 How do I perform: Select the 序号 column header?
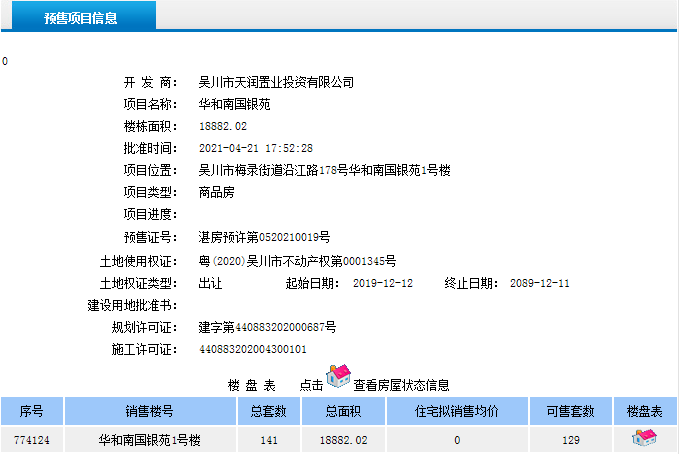[32, 411]
